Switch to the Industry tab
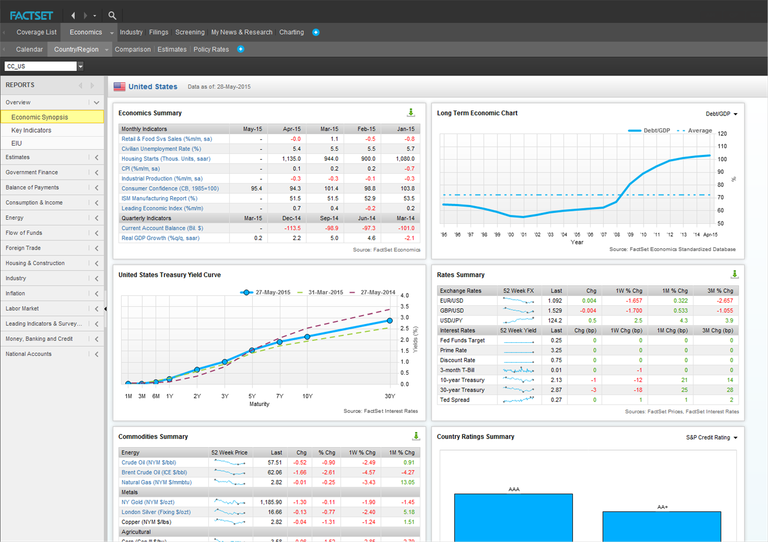 click(x=131, y=32)
